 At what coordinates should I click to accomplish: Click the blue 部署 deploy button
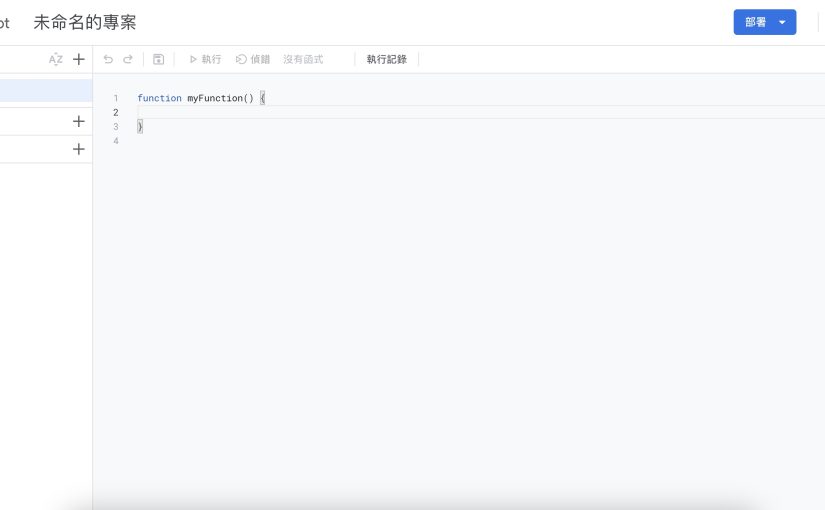click(x=755, y=22)
